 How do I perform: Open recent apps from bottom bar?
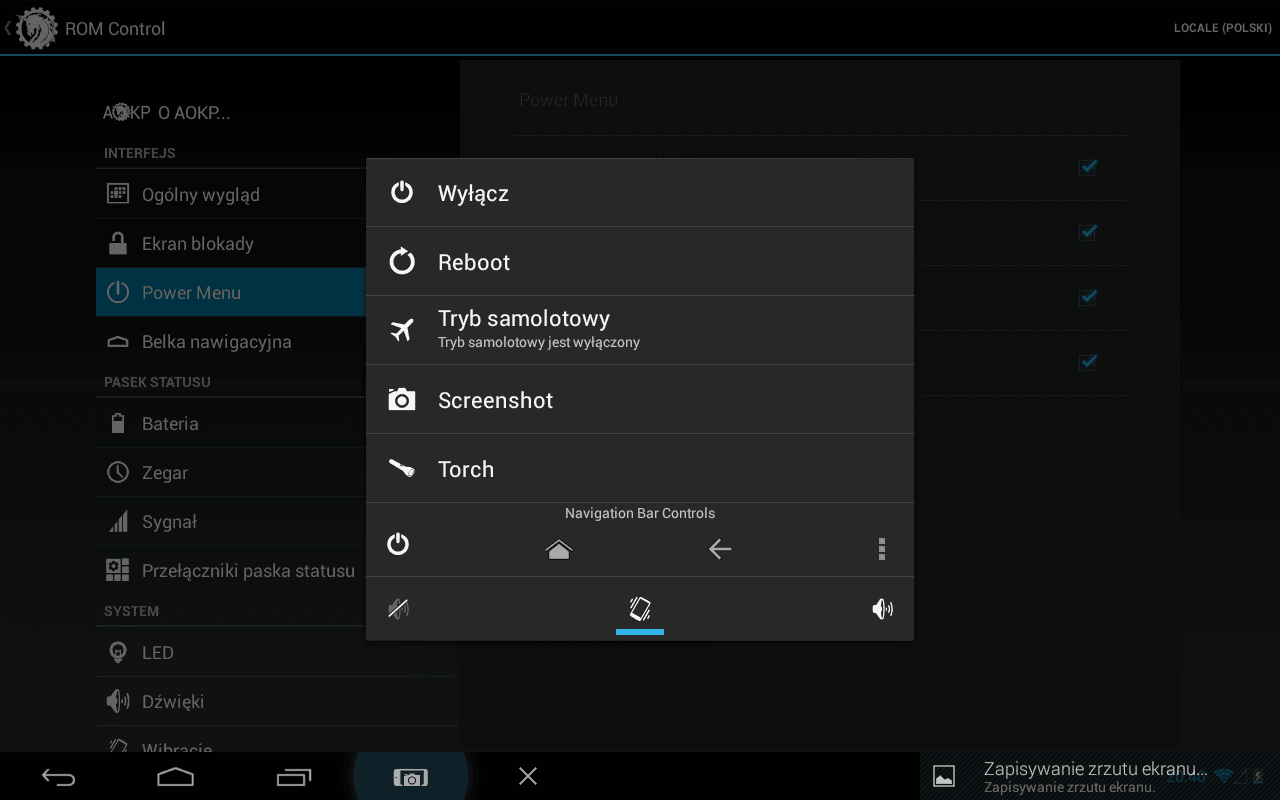[x=294, y=777]
